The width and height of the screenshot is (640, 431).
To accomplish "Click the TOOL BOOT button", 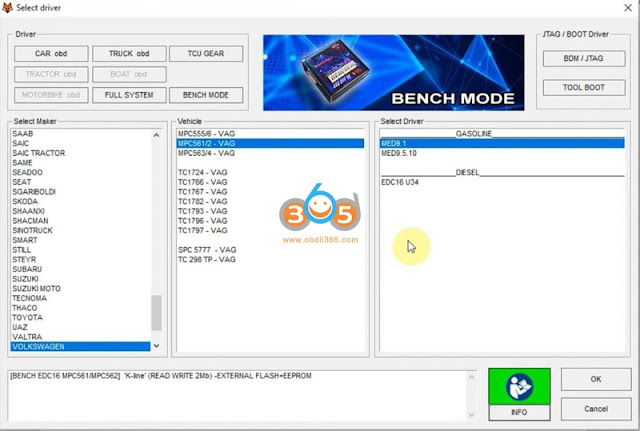I will pos(584,87).
